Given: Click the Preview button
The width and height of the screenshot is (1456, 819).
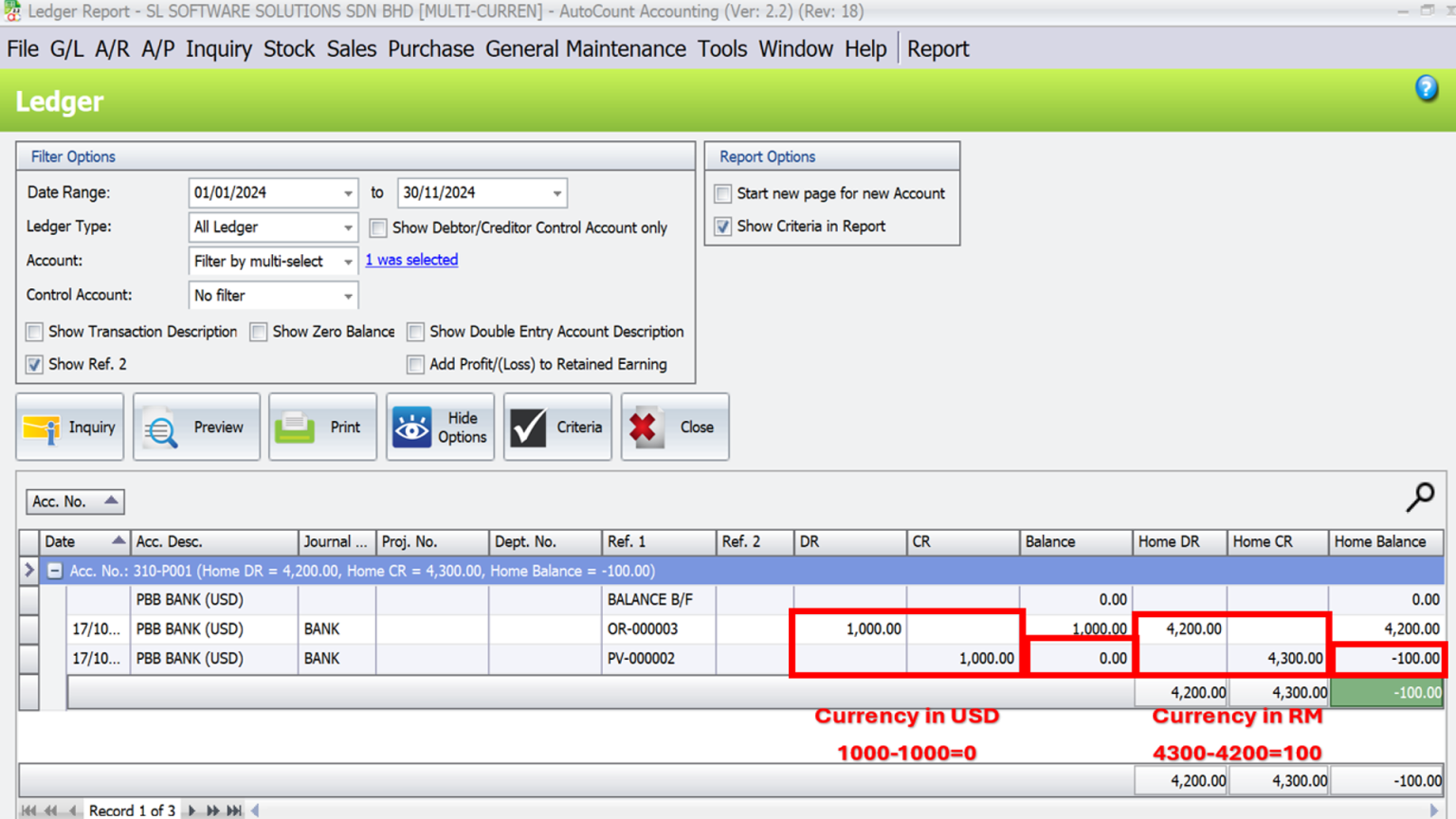Looking at the screenshot, I should click(196, 428).
